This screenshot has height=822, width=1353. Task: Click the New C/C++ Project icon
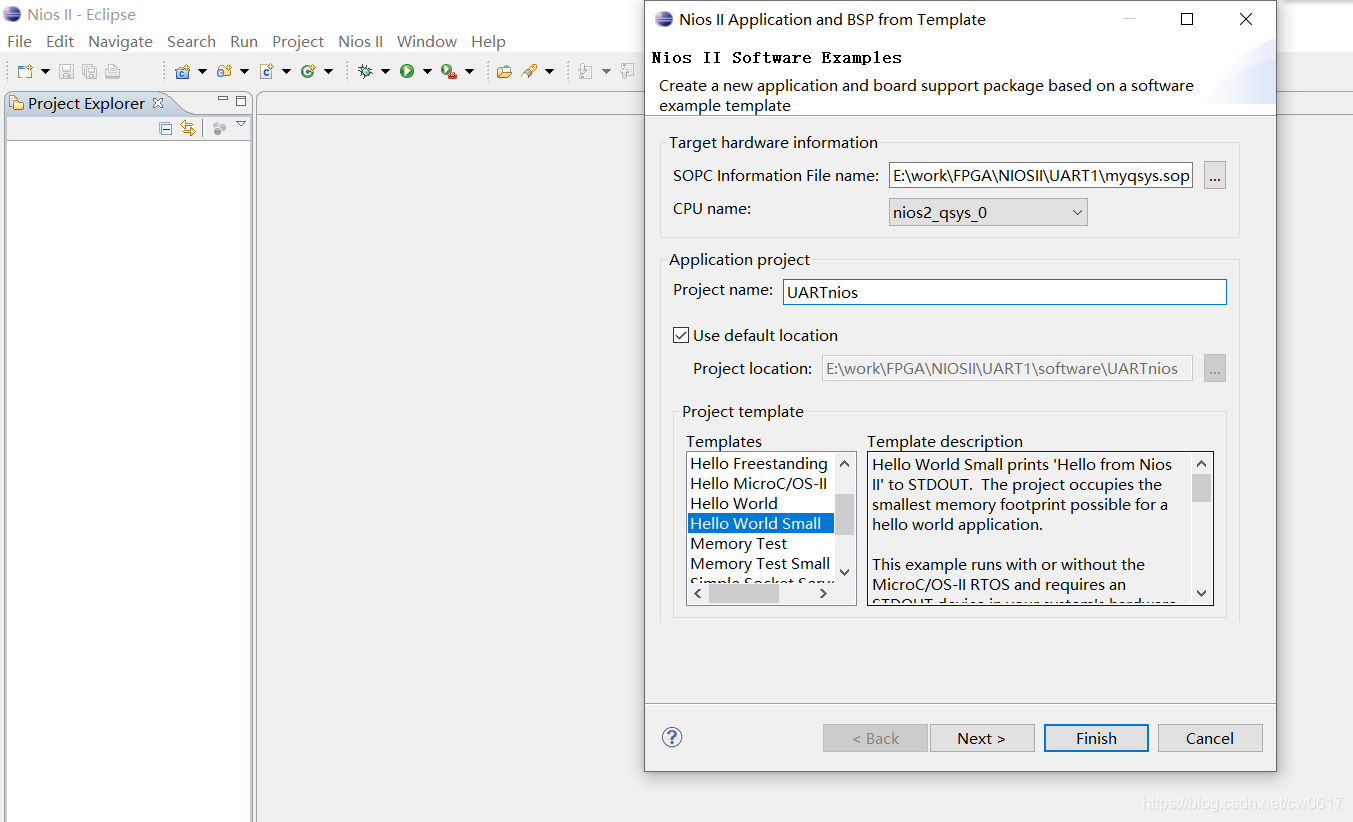pyautogui.click(x=182, y=71)
